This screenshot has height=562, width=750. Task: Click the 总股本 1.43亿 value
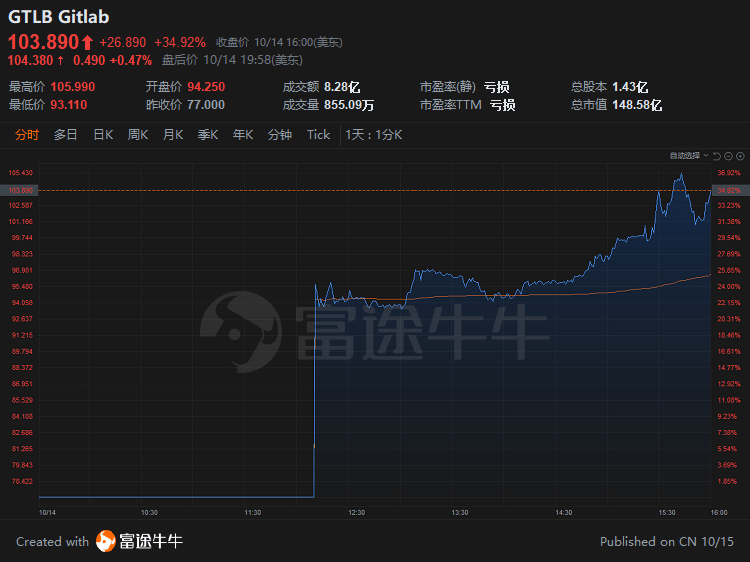[x=630, y=87]
